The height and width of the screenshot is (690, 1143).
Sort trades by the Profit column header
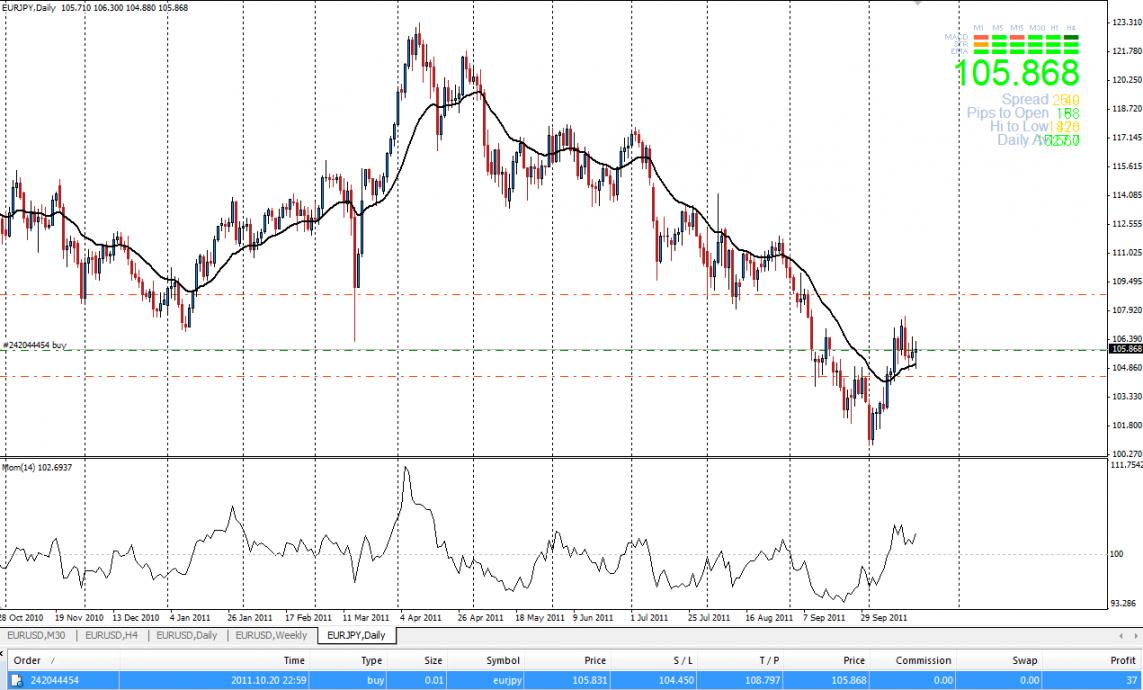[x=1123, y=660]
